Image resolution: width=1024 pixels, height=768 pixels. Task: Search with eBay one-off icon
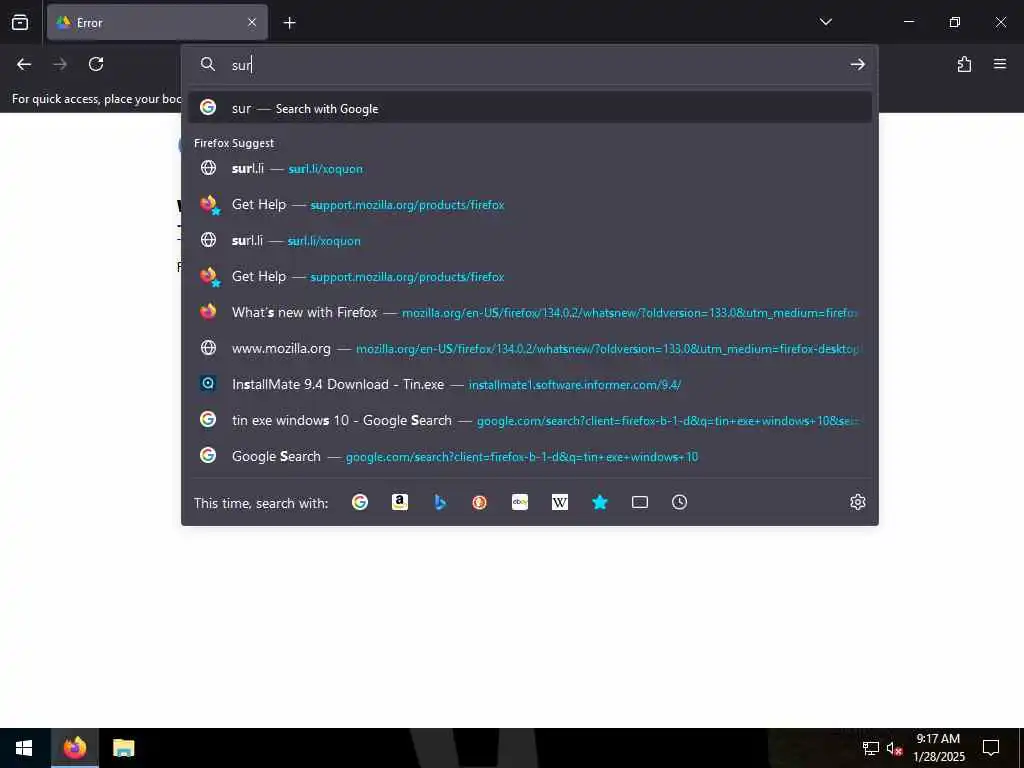click(x=520, y=502)
